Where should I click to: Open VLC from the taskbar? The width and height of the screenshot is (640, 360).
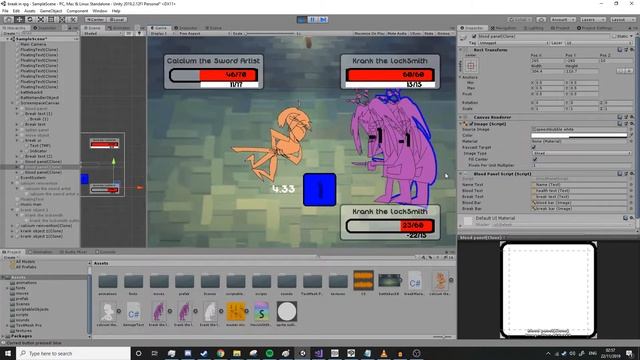[x=384, y=353]
